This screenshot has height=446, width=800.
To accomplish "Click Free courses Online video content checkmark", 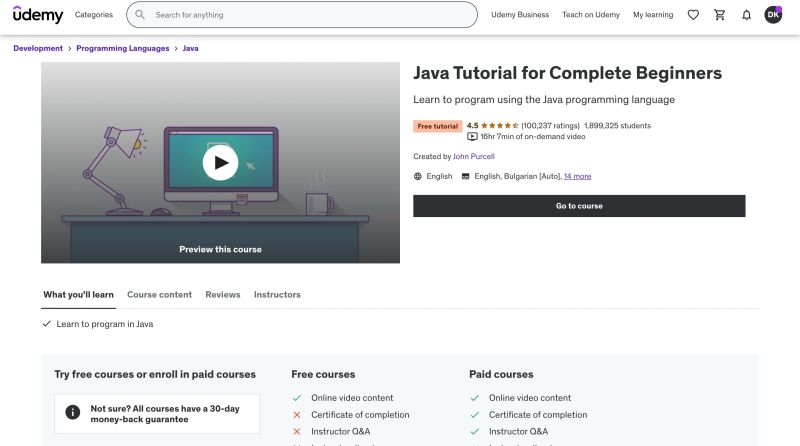I will click(x=297, y=398).
